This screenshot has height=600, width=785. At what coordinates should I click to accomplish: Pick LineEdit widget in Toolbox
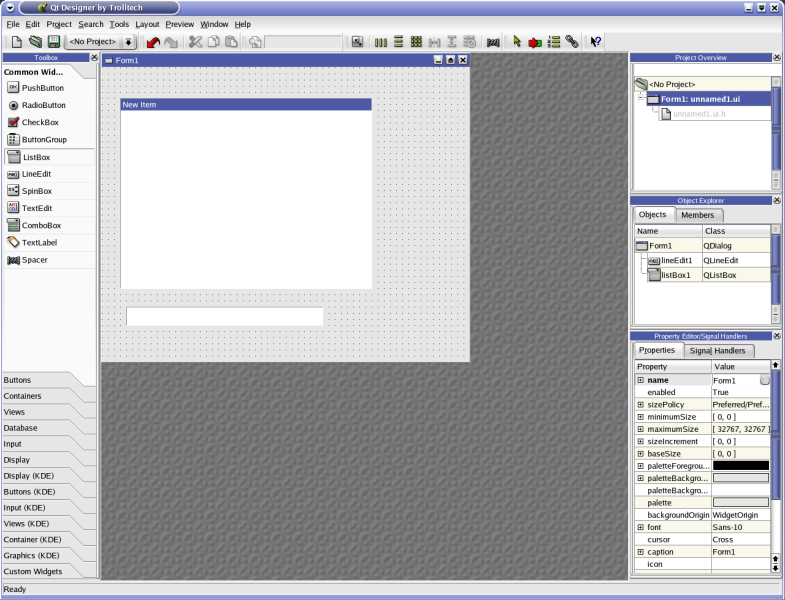(49, 174)
